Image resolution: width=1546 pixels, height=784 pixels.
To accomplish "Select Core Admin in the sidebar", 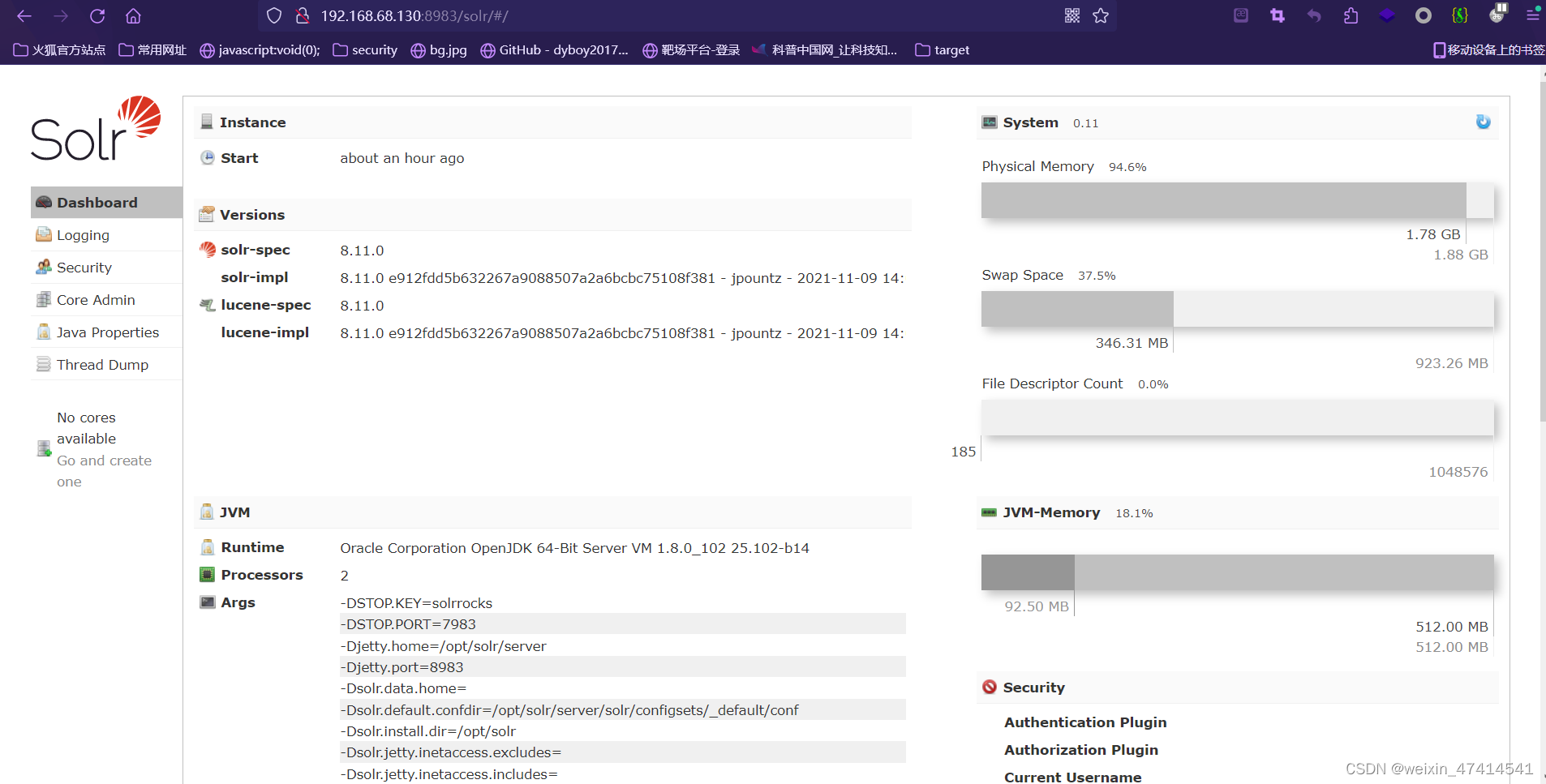I will [x=95, y=299].
